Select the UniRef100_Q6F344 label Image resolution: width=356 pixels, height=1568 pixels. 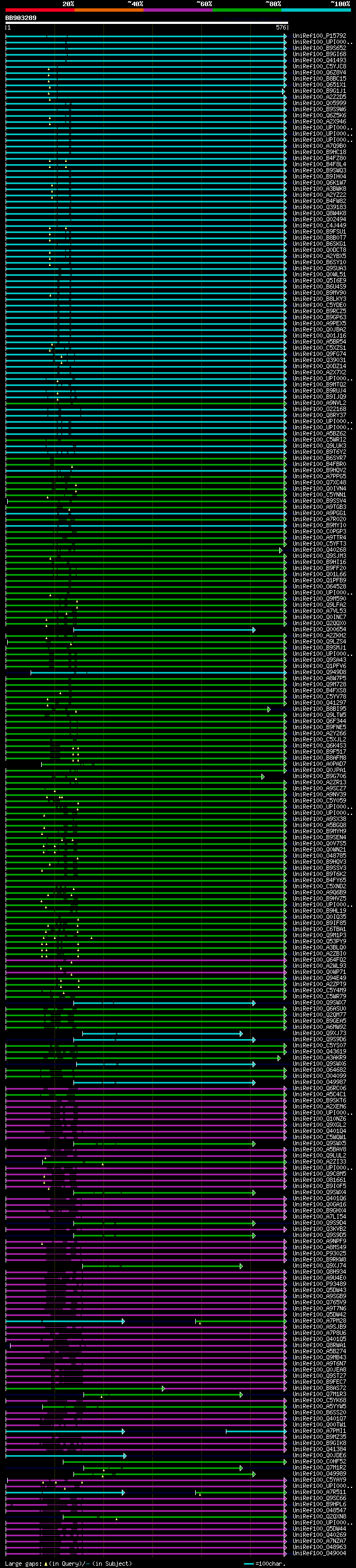[319, 721]
